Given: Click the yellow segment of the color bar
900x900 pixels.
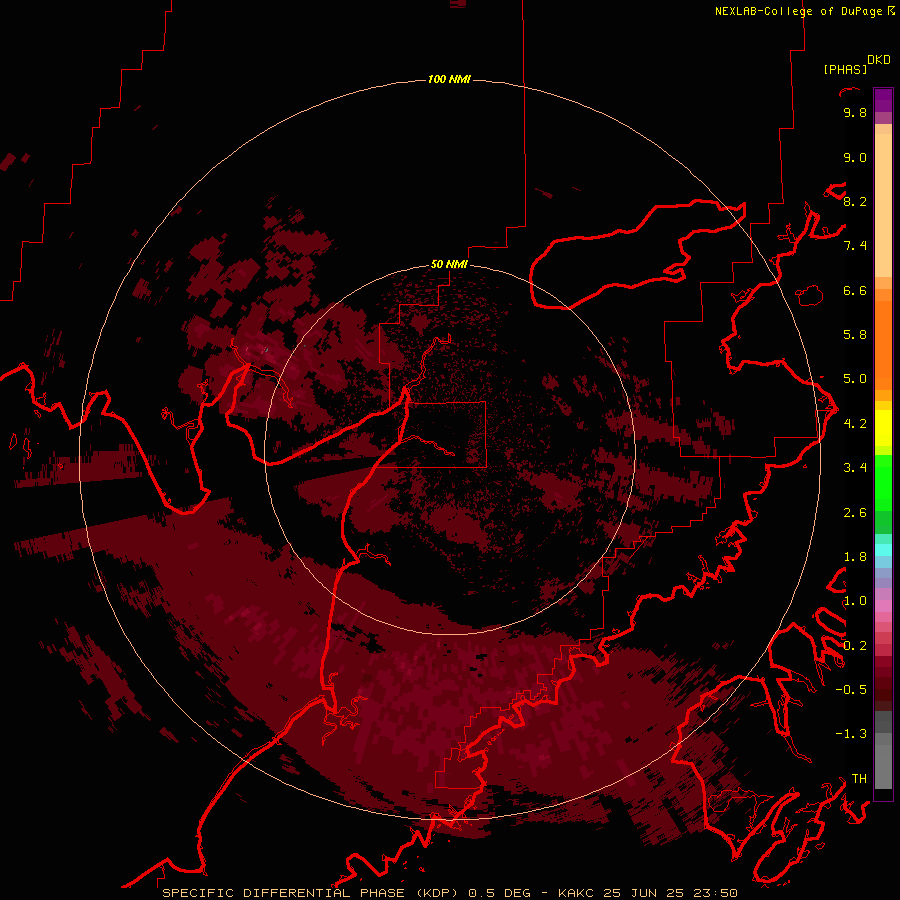Looking at the screenshot, I should 883,428.
